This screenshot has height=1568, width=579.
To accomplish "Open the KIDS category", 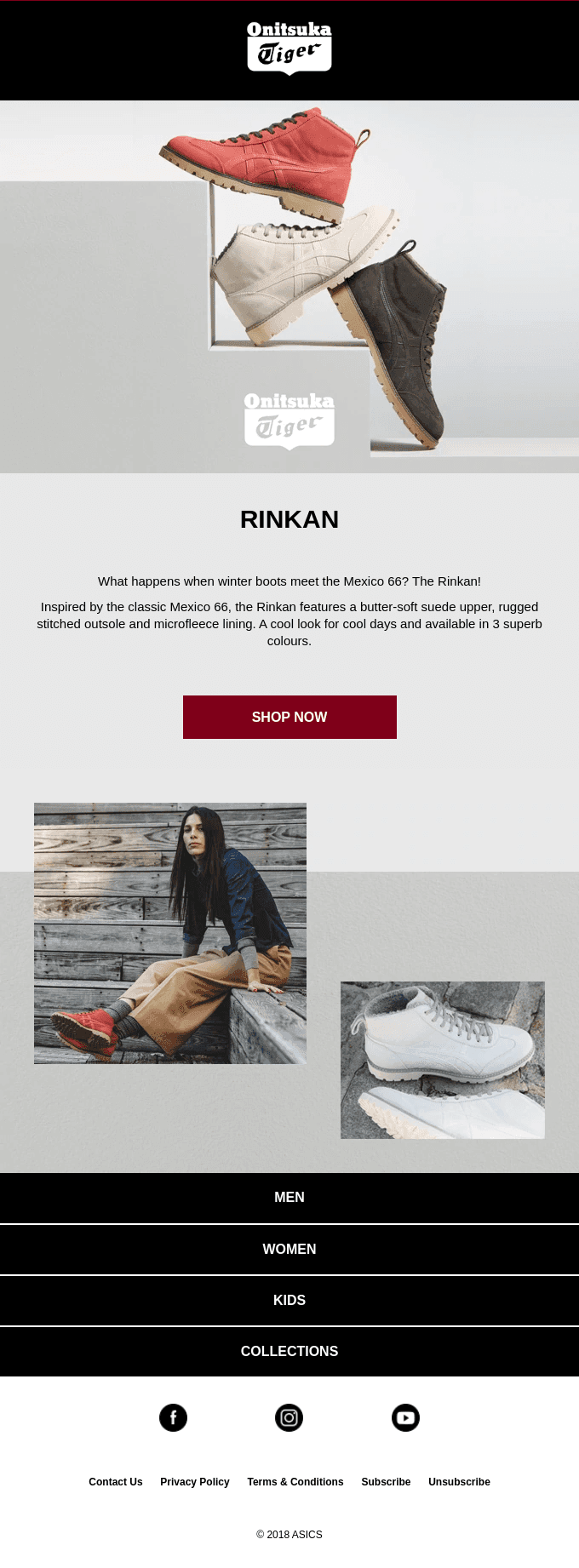I will 289,1300.
